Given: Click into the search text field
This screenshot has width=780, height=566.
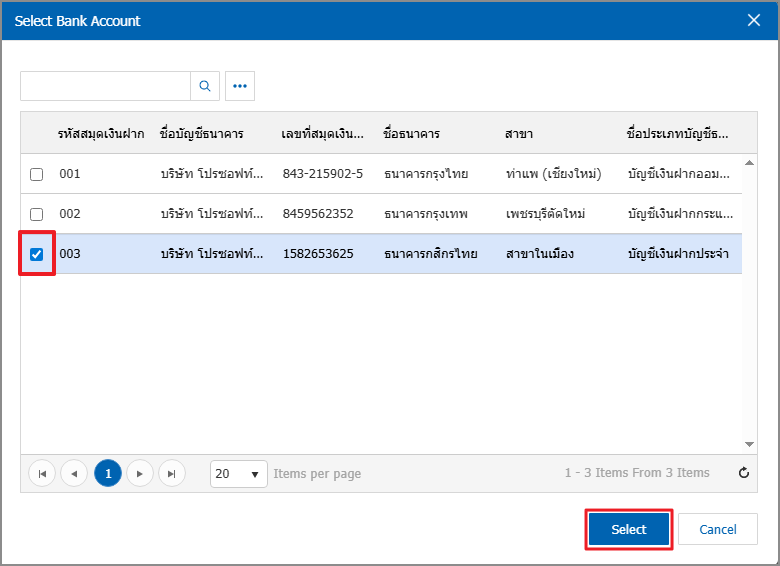Looking at the screenshot, I should point(105,86).
